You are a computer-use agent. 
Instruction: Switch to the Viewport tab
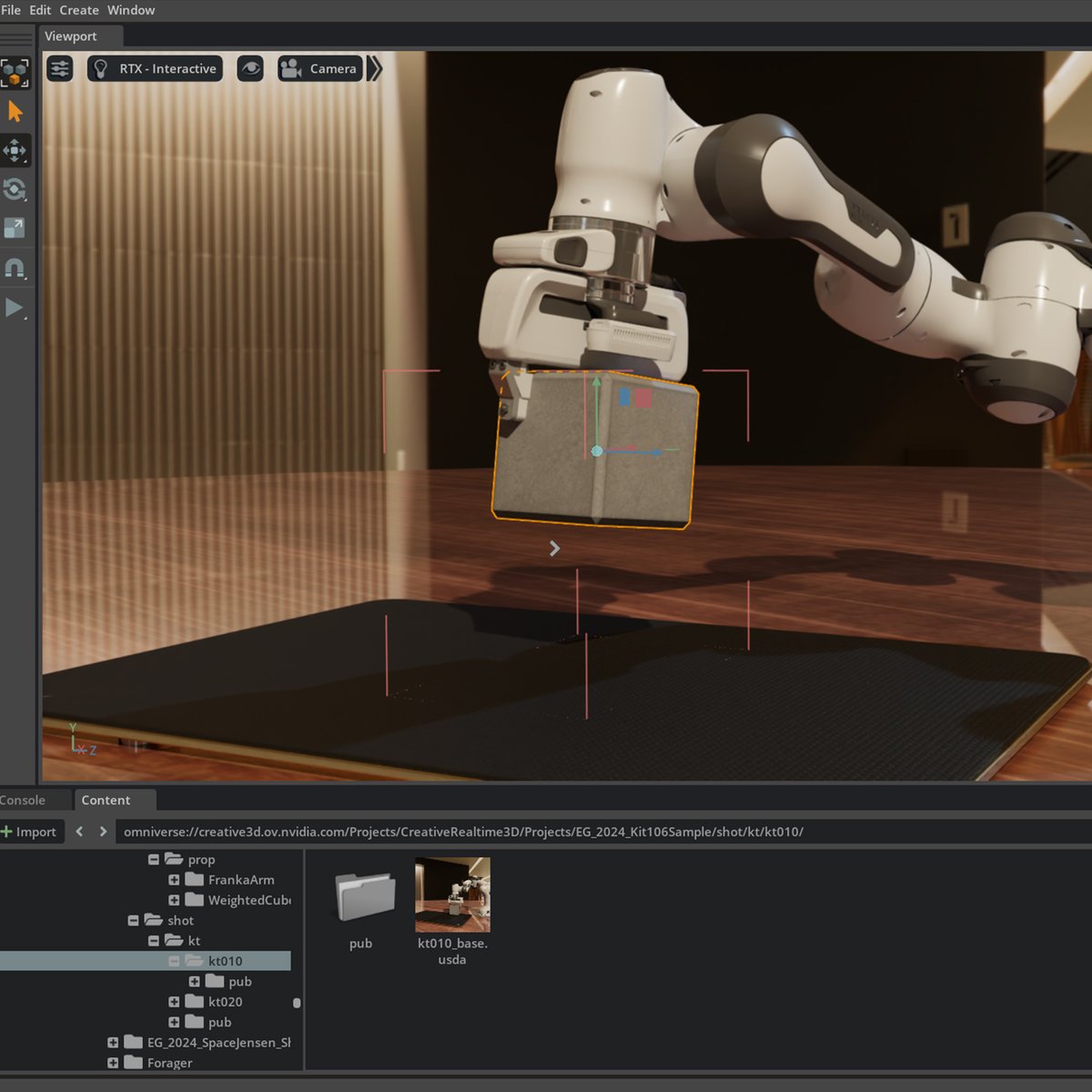pos(71,36)
